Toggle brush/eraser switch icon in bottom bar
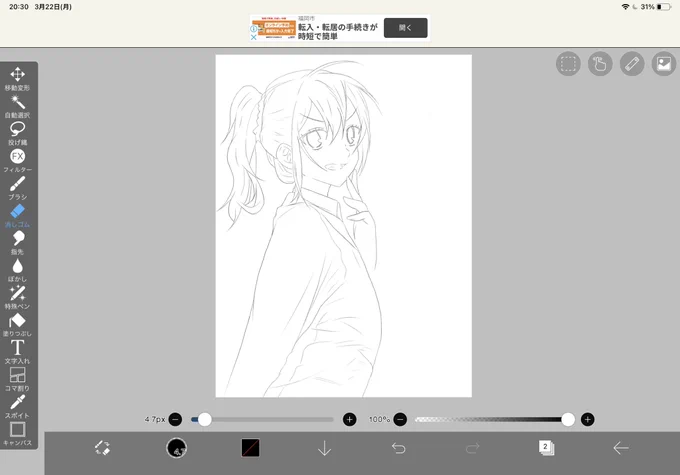Viewport: 680px width, 475px height. coord(102,448)
